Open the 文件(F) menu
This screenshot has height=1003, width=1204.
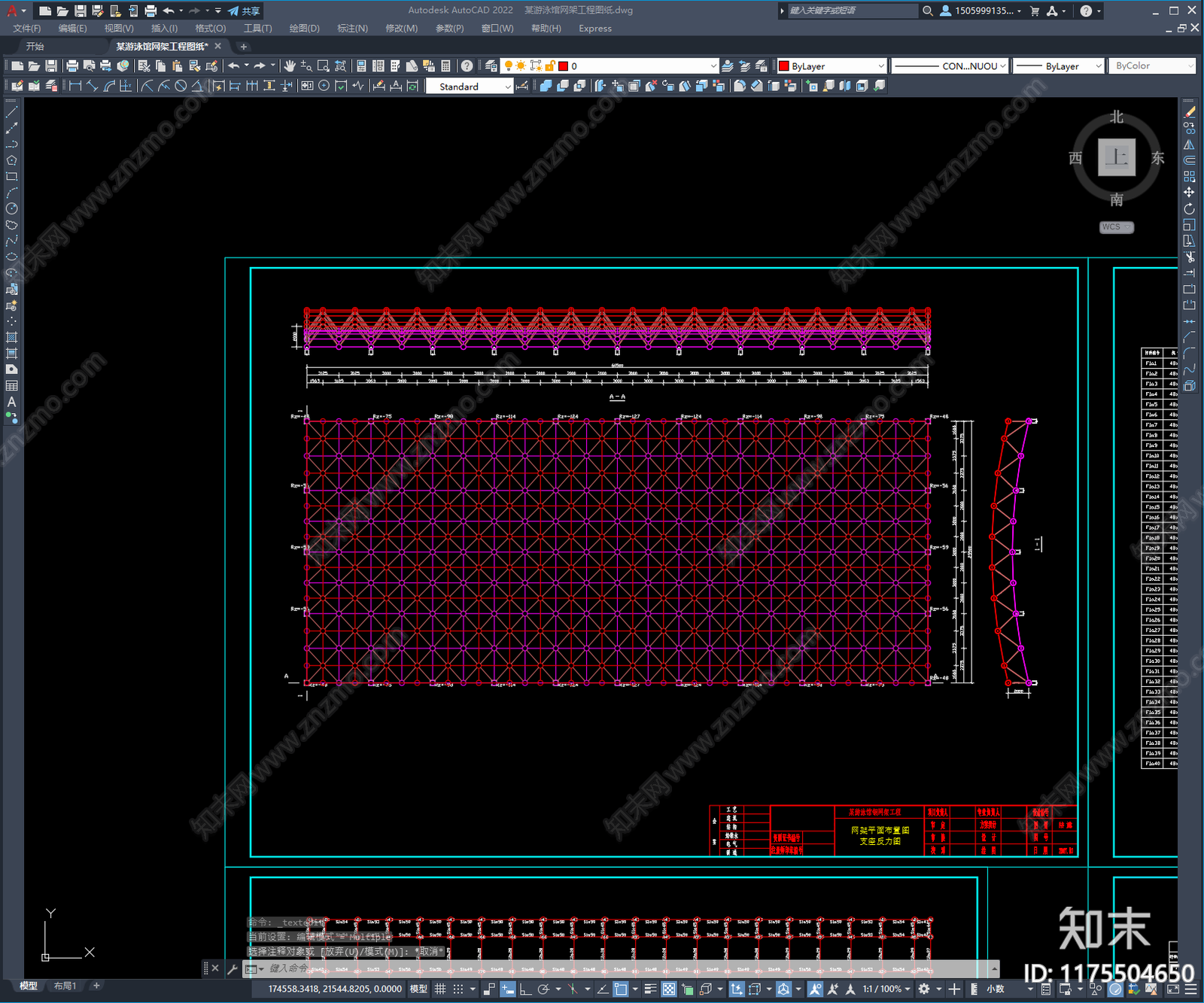26,29
